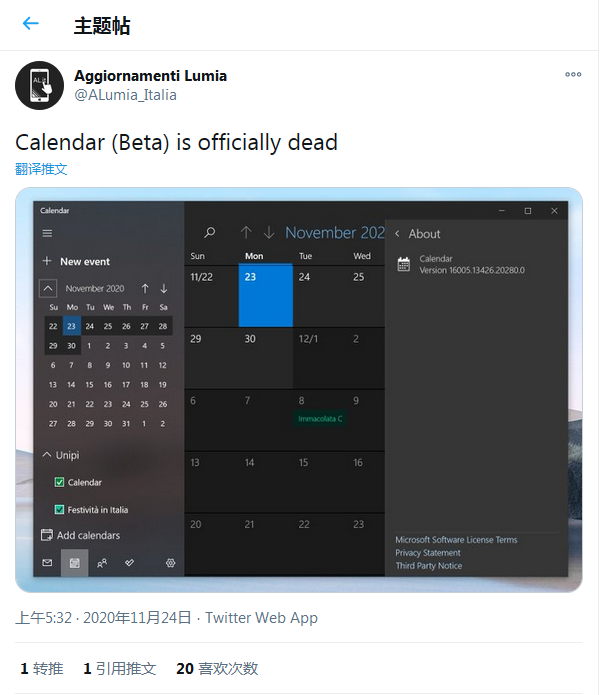The image size is (601, 695).
Task: Open the Privacy Statement link
Action: click(428, 553)
